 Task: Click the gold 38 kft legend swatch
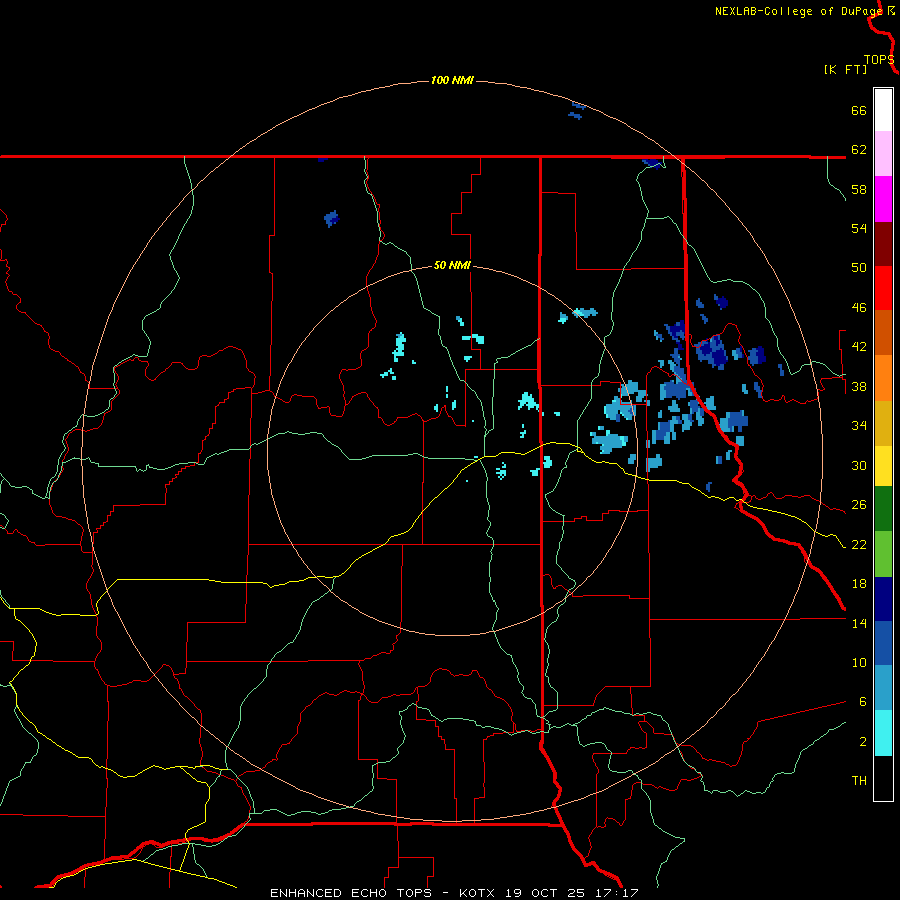(883, 423)
